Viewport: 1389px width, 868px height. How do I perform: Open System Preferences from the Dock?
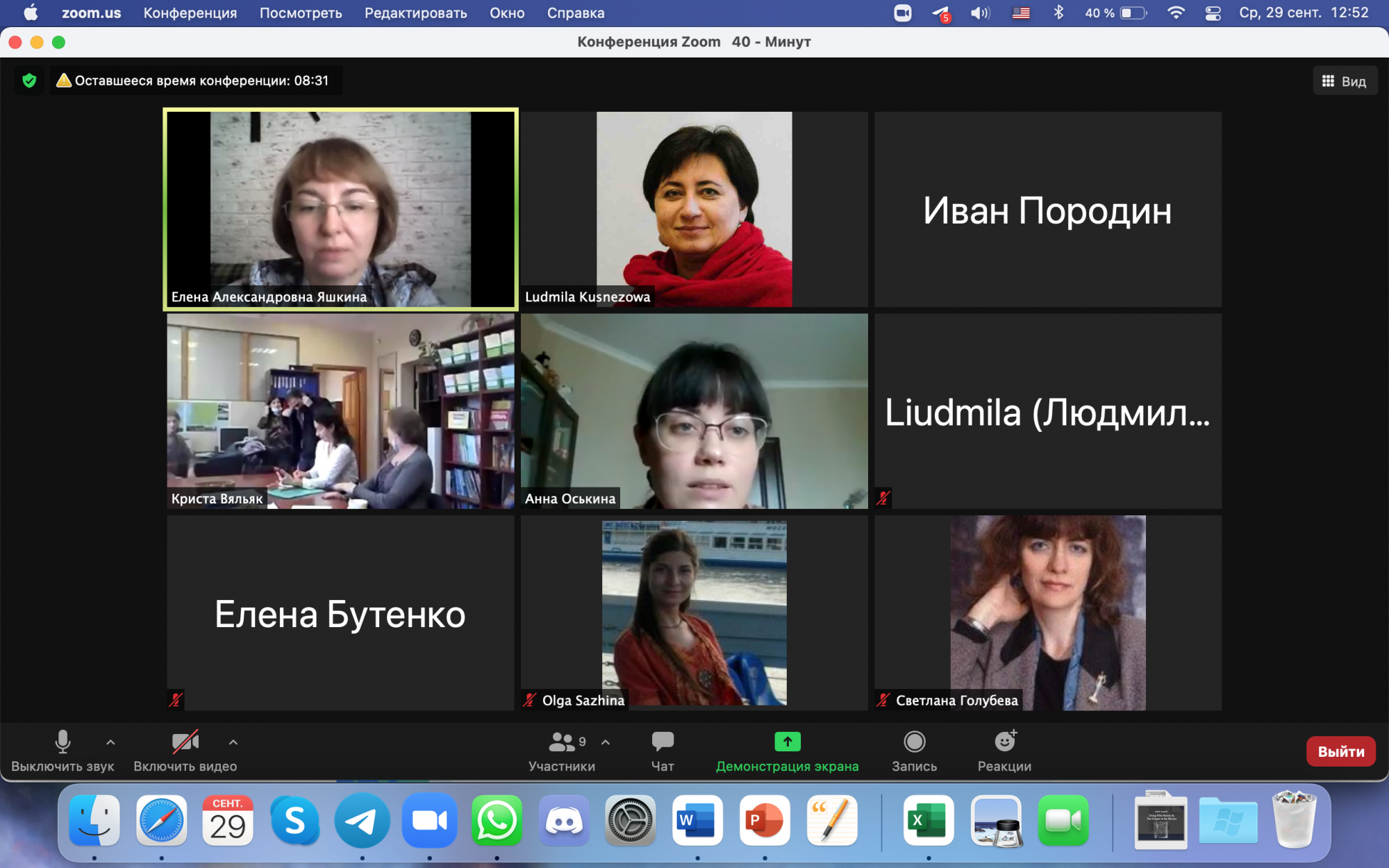[x=631, y=821]
